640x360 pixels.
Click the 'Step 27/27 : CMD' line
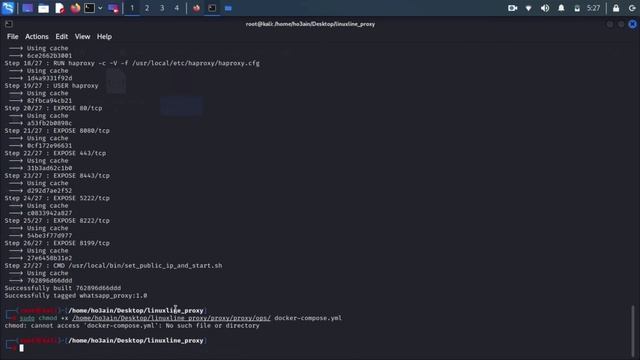(113, 266)
